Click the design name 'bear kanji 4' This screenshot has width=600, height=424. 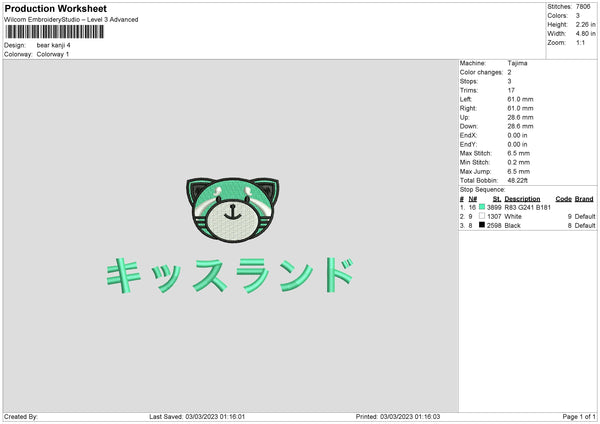point(54,45)
